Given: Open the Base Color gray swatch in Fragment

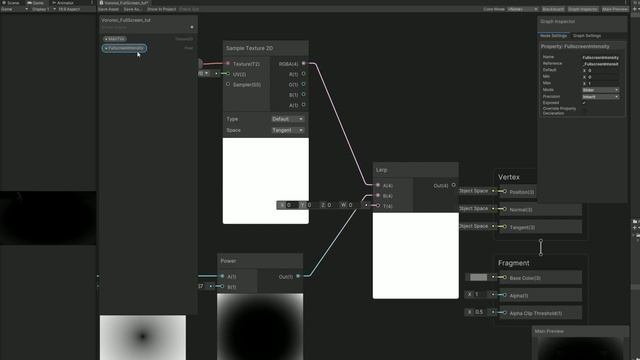Looking at the screenshot, I should (479, 277).
